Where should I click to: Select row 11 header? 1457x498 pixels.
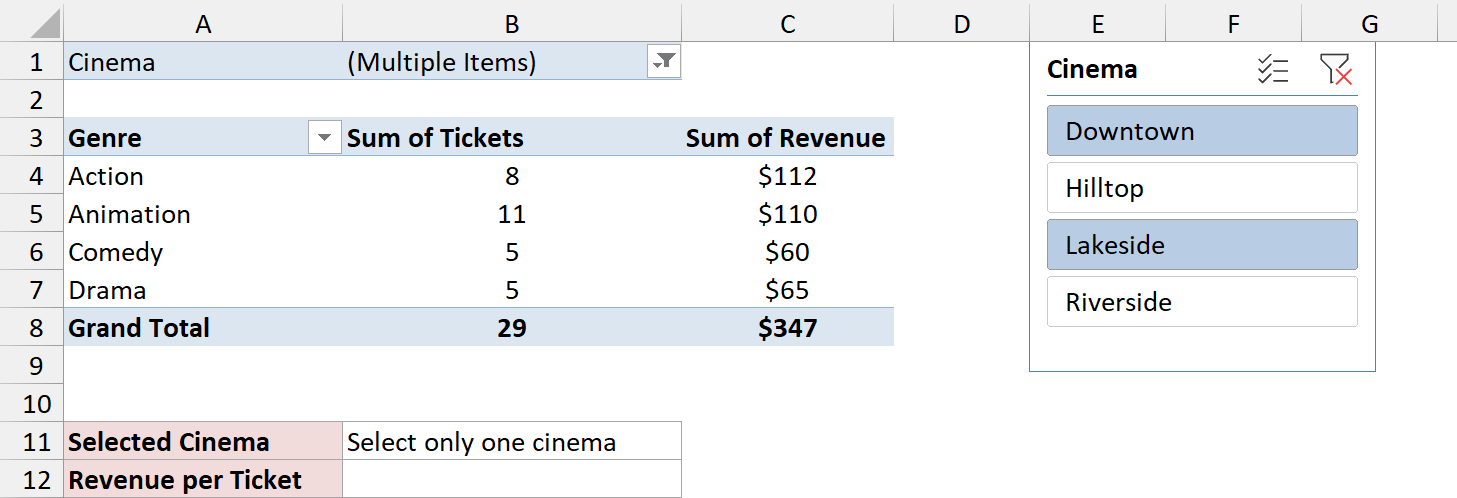[x=32, y=442]
